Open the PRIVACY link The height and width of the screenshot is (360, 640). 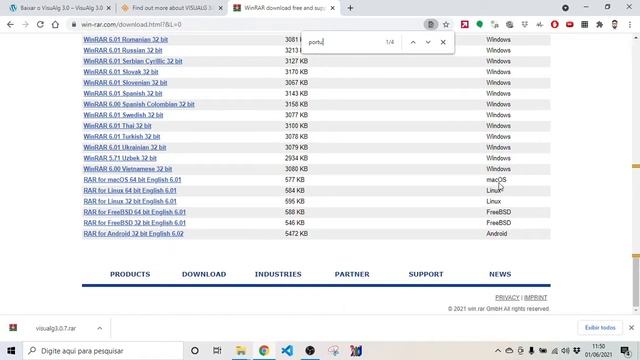pyautogui.click(x=507, y=298)
